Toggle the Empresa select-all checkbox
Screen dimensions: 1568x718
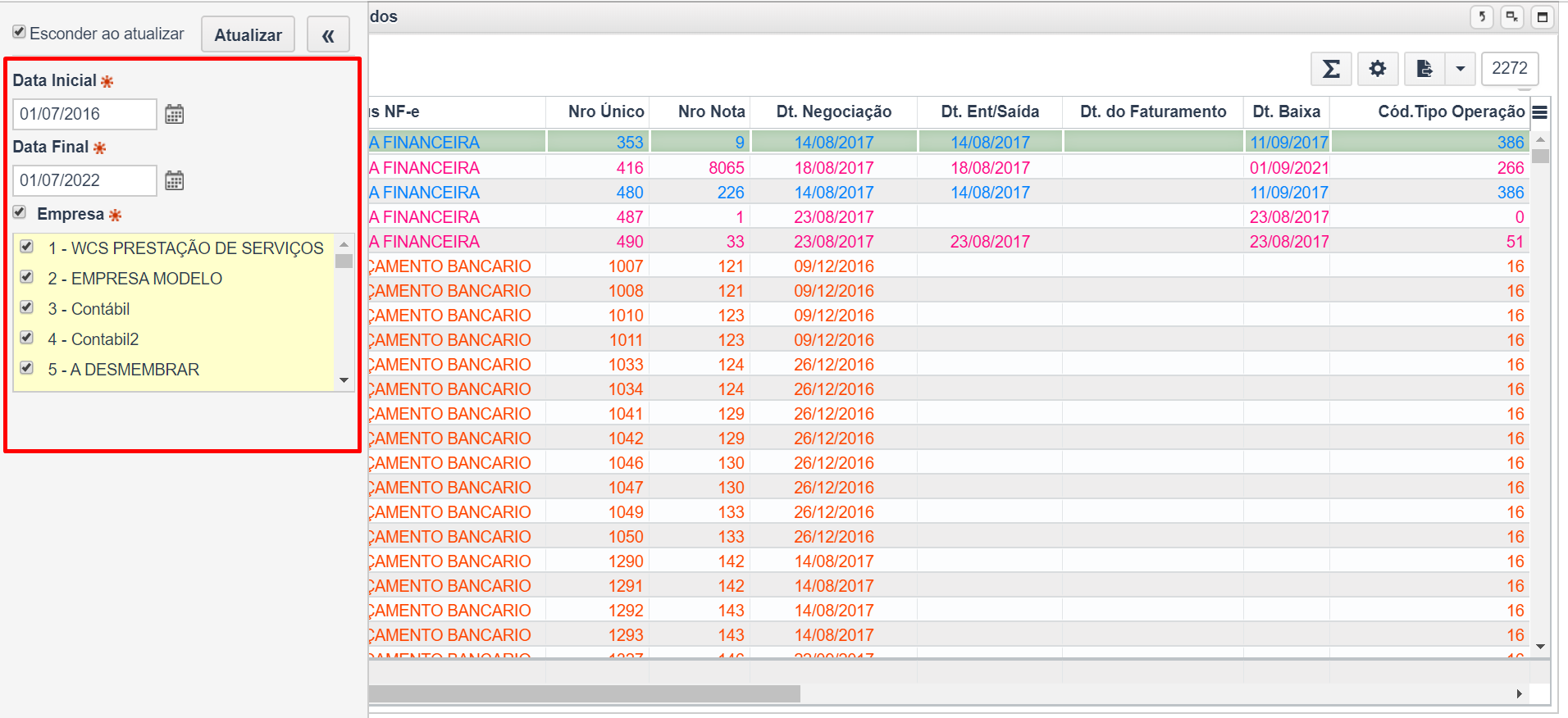20,213
